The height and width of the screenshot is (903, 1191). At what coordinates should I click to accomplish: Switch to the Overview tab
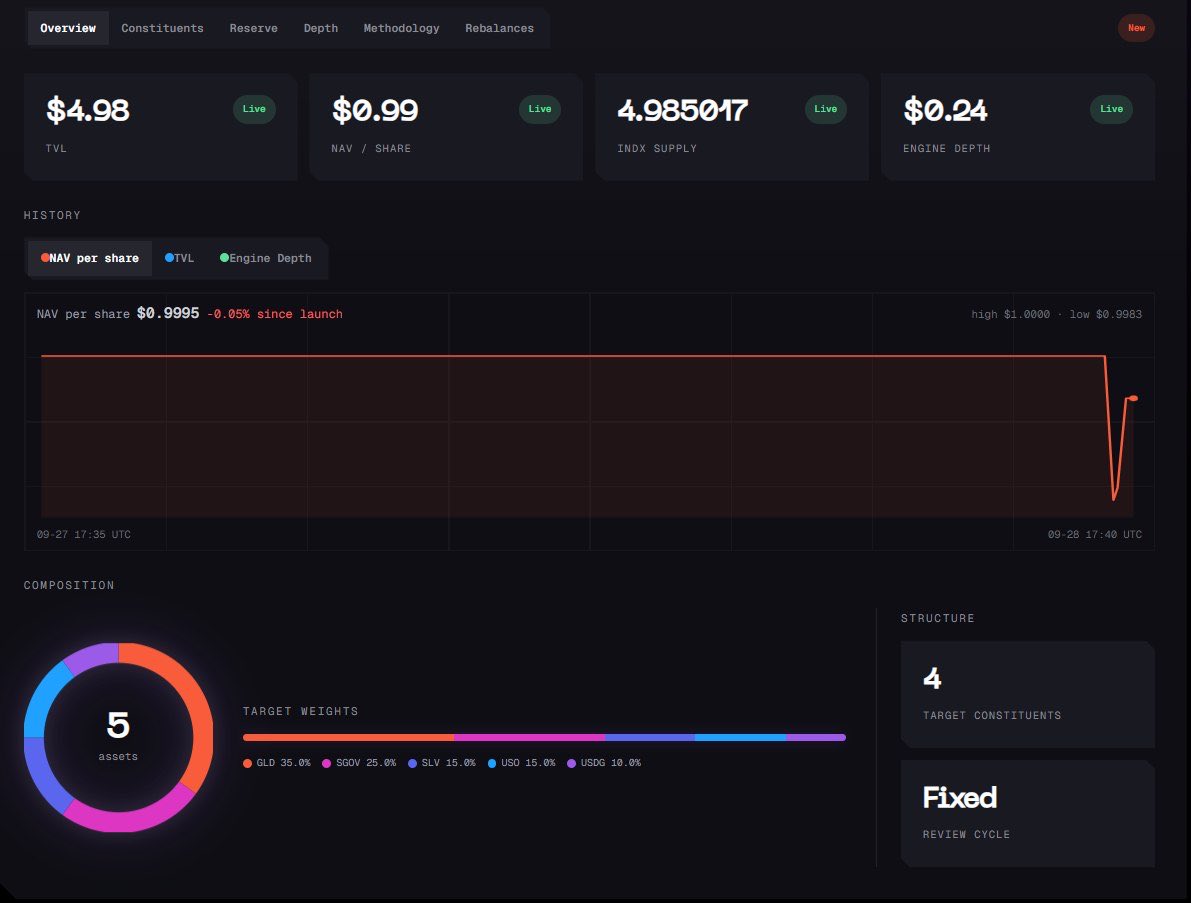(68, 28)
